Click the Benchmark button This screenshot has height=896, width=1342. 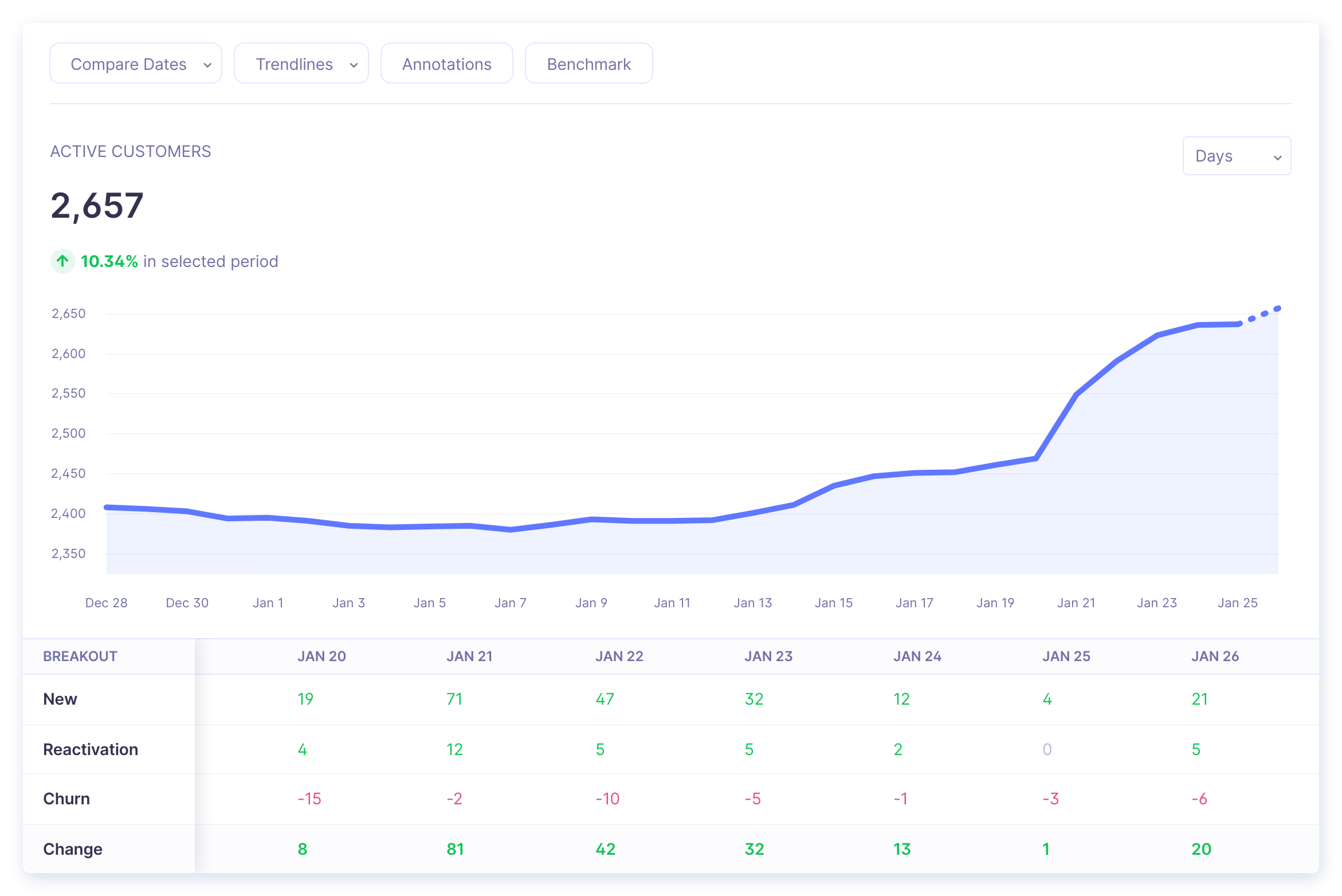[x=588, y=64]
